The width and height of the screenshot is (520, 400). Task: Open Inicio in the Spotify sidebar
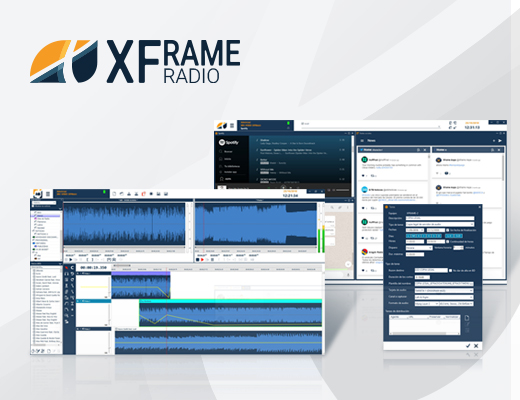pos(225,159)
